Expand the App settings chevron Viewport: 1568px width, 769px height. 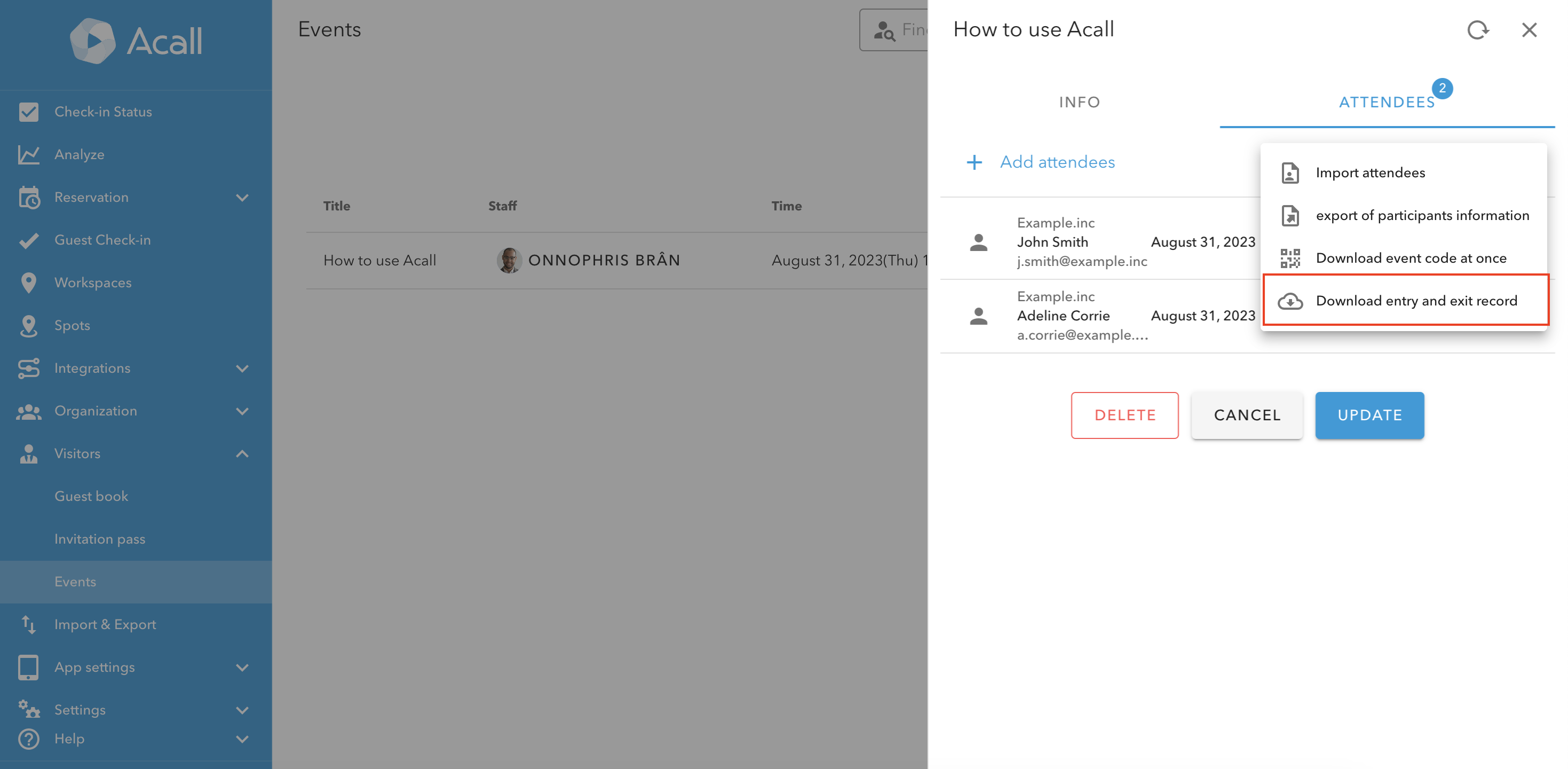tap(242, 668)
